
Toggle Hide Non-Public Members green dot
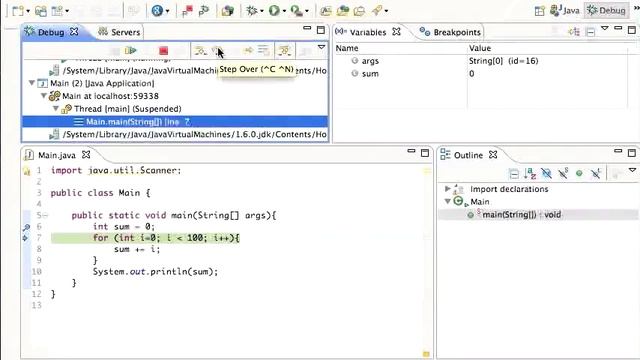tap(579, 174)
